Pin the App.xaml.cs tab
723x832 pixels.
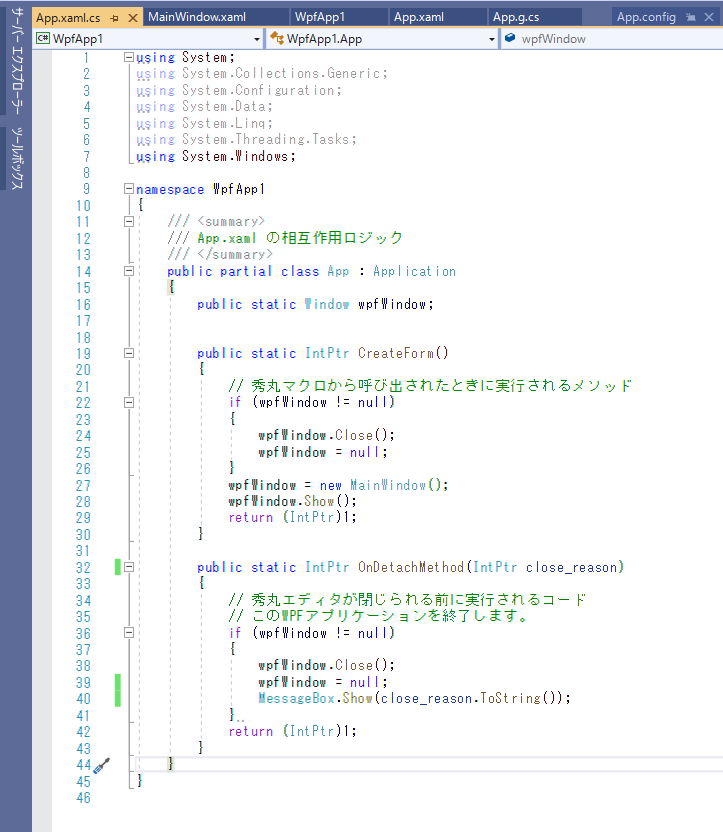point(115,17)
